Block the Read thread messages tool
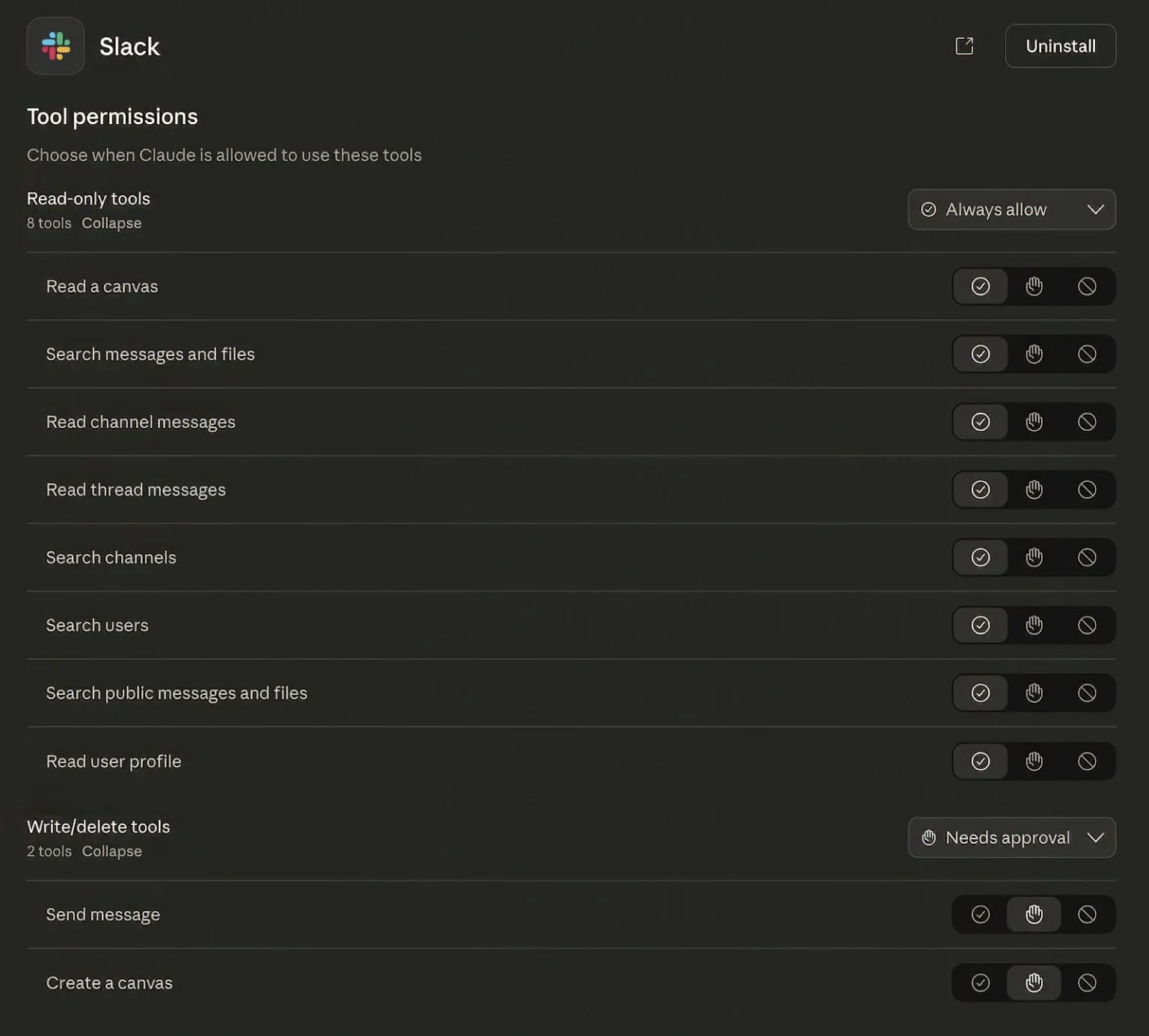 [1087, 489]
